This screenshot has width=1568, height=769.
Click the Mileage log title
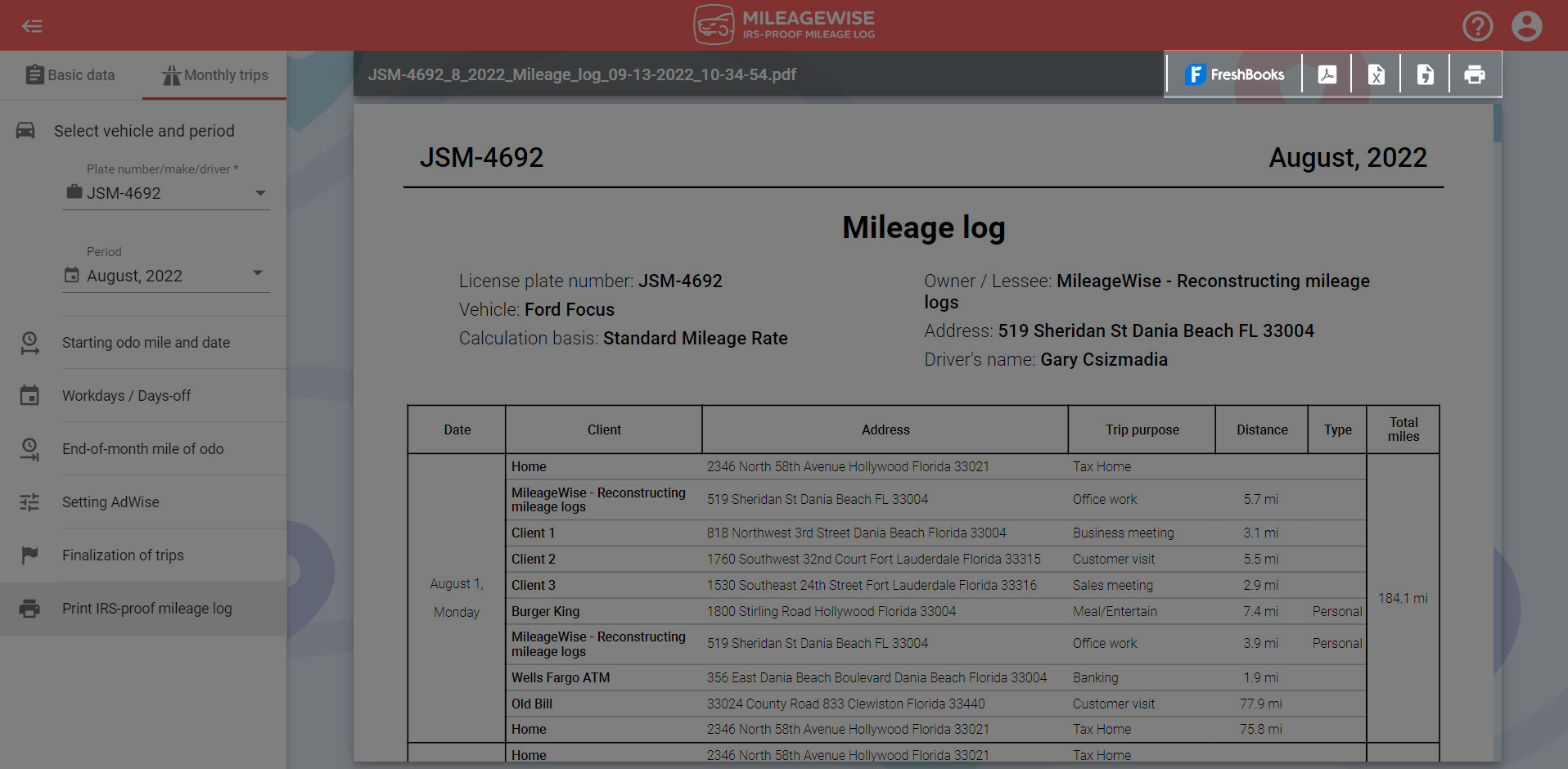(924, 227)
